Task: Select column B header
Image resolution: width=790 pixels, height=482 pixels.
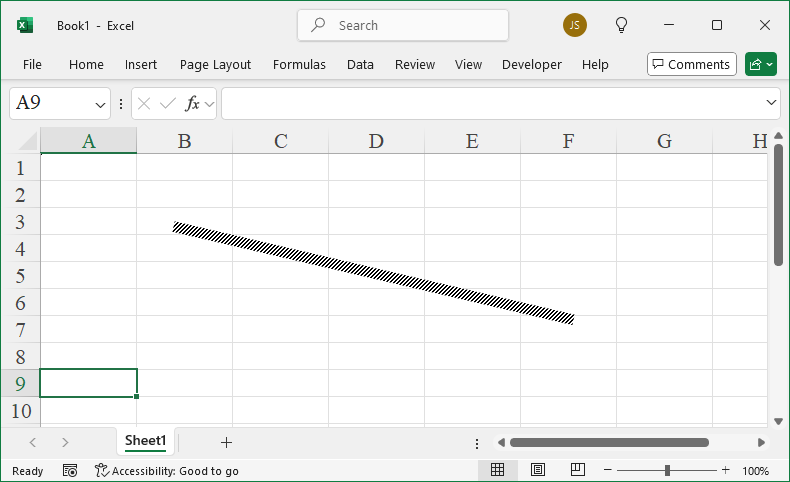Action: (184, 141)
